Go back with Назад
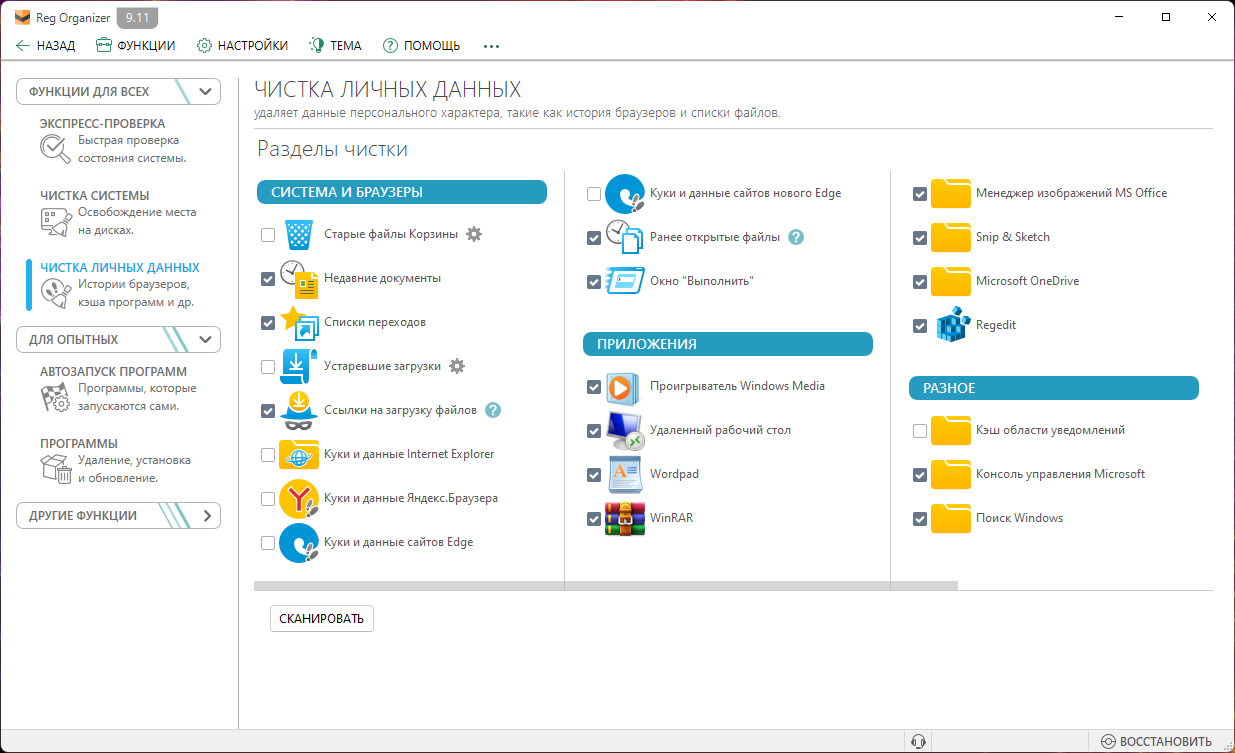Screen dimensions: 1235x753 coord(46,46)
